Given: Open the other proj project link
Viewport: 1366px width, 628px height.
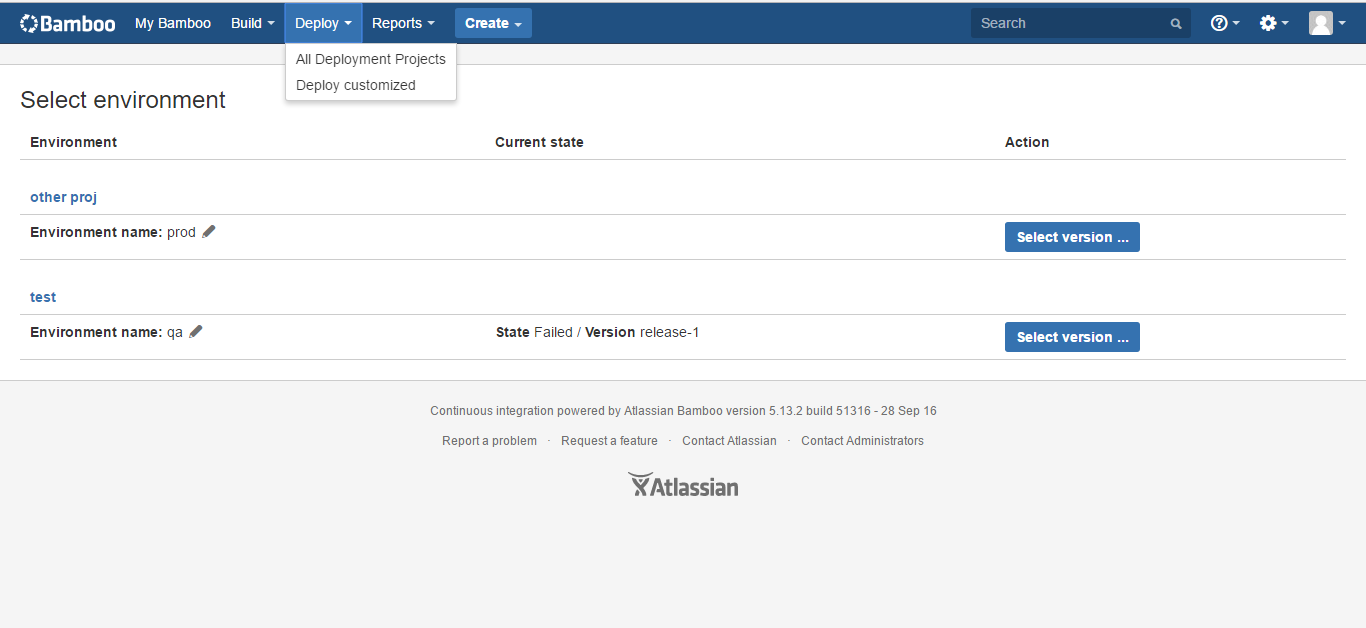Looking at the screenshot, I should tap(63, 197).
